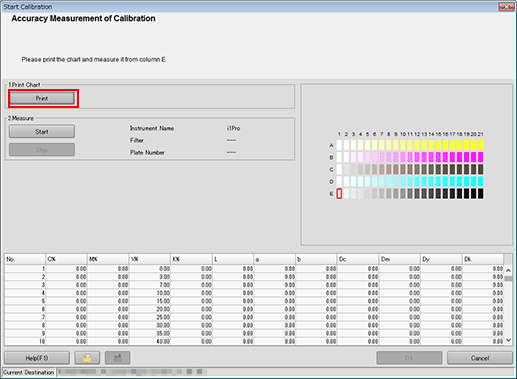Select the magenta patch B21

tap(480, 157)
